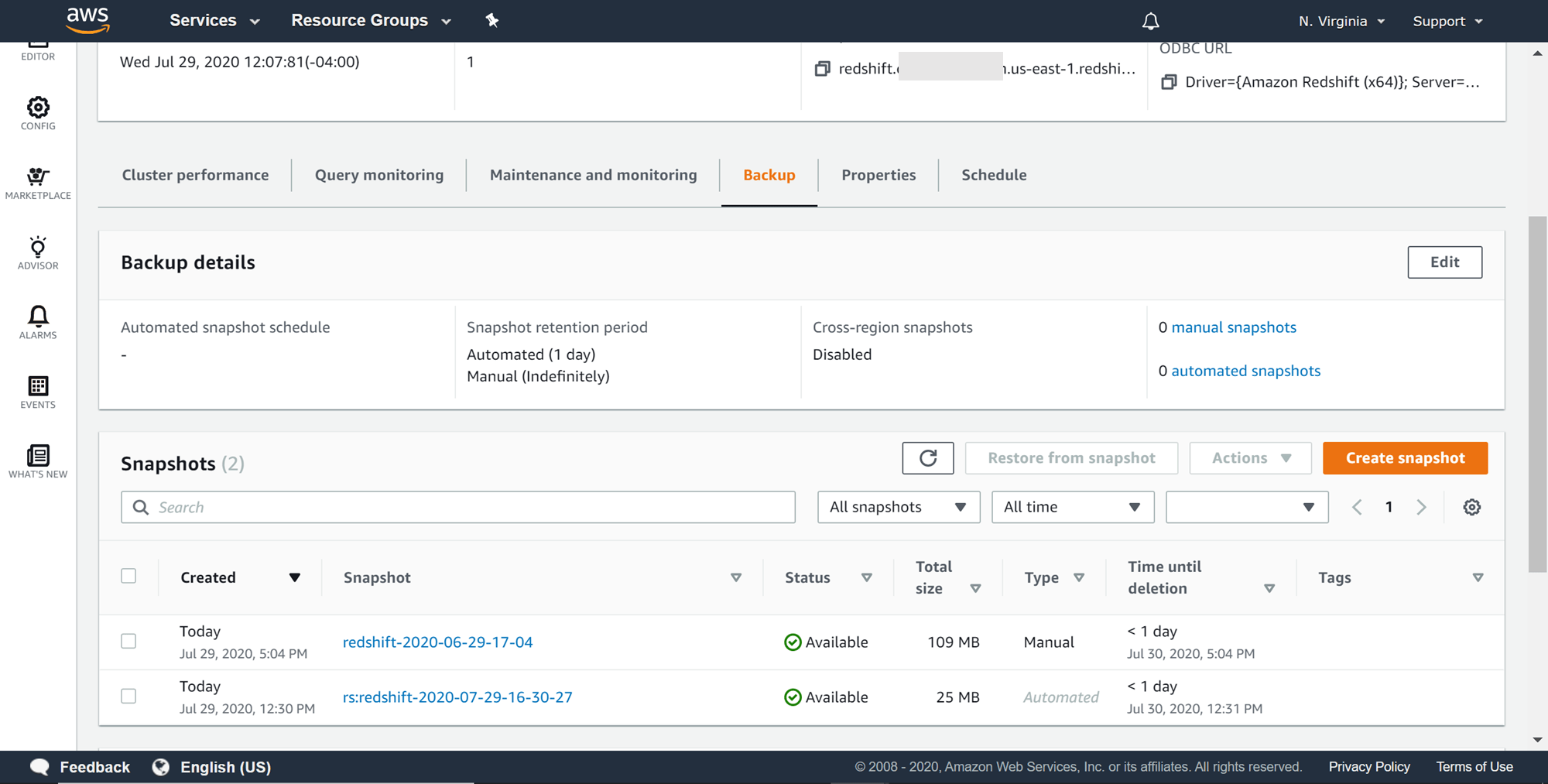Click the Create snapshot button
Screen dimensions: 1548x784
pos(1405,457)
